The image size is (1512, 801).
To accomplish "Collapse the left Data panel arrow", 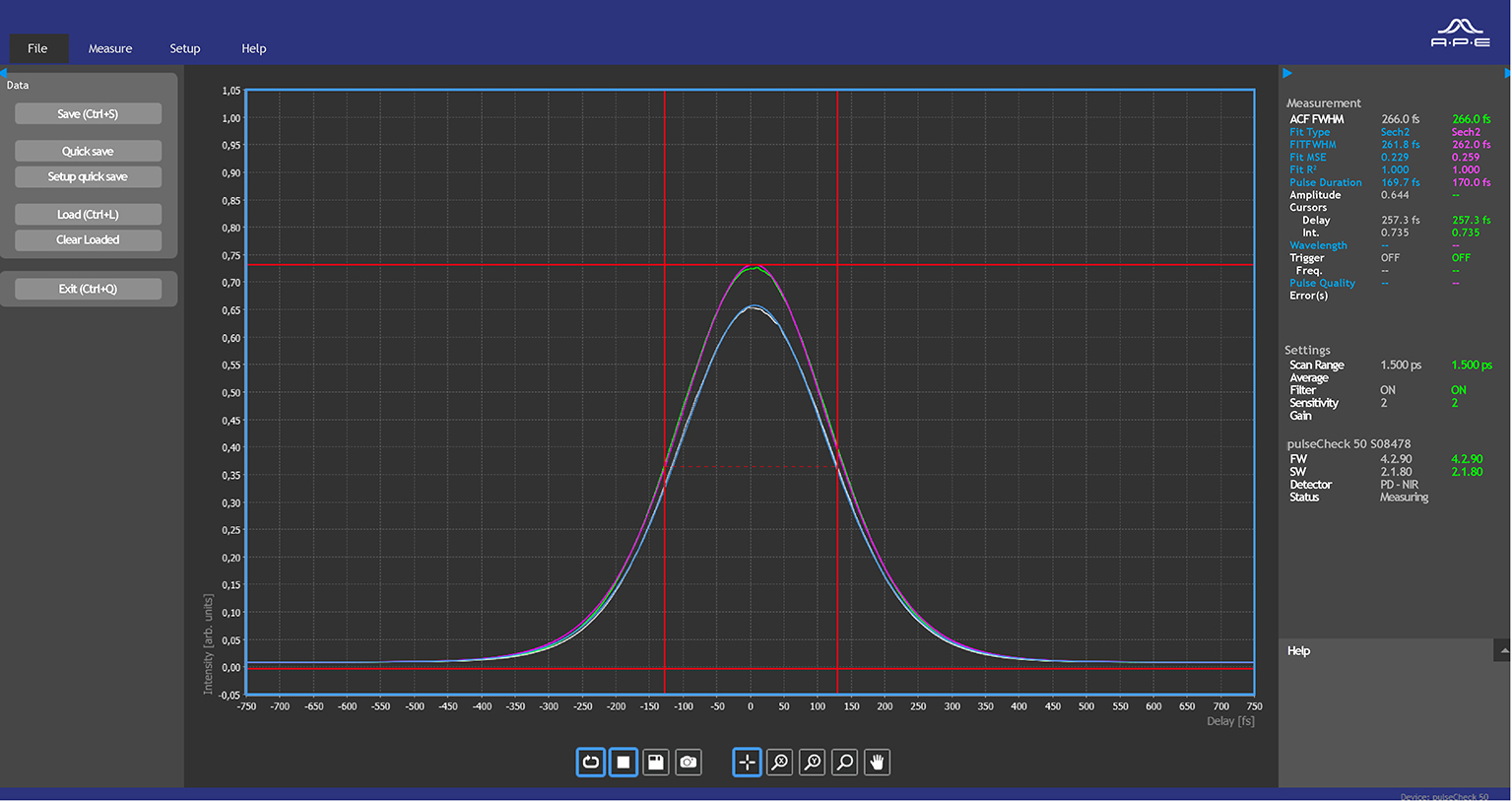I will (4, 73).
